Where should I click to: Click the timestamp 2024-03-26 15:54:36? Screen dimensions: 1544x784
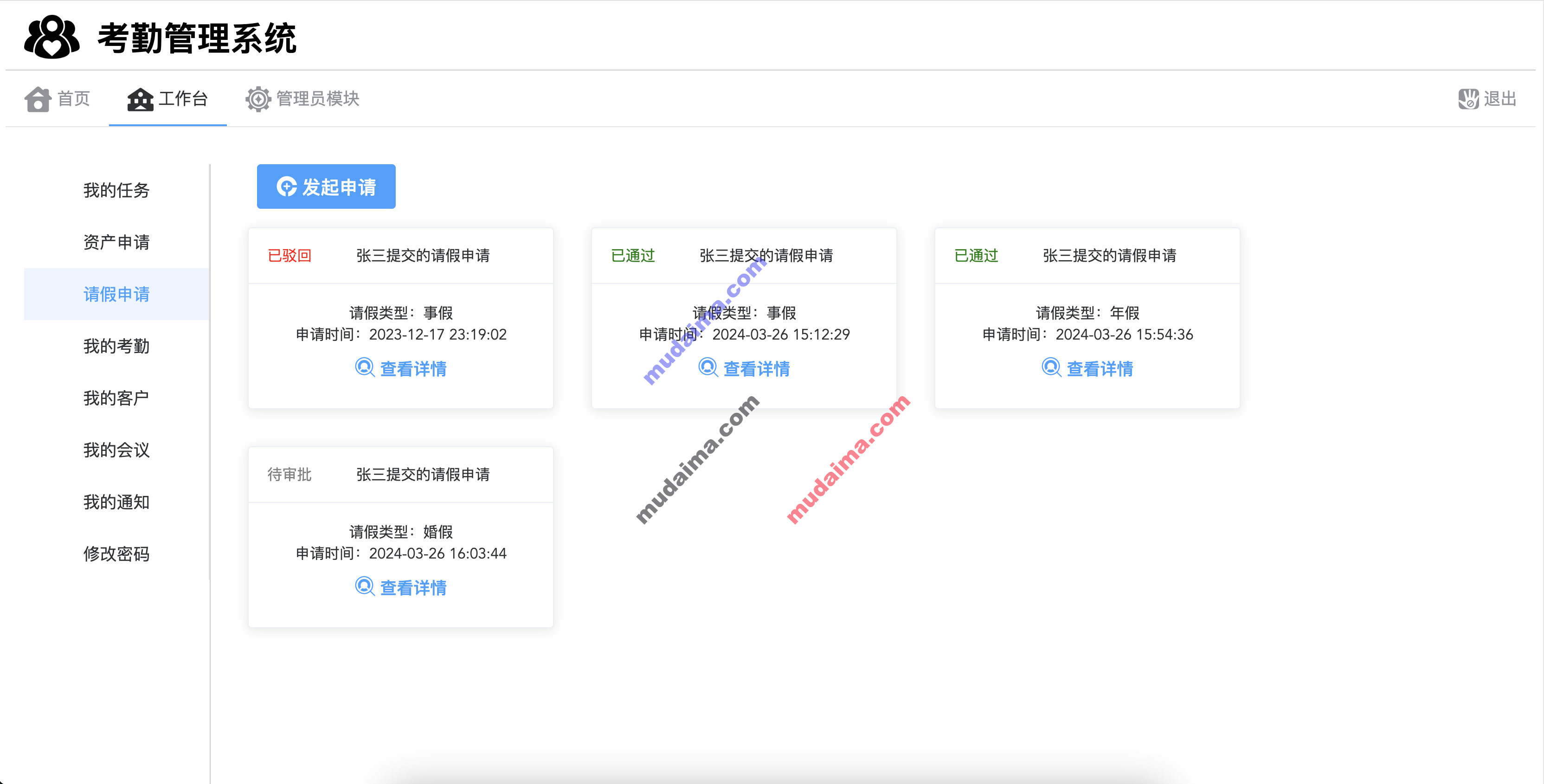1125,334
